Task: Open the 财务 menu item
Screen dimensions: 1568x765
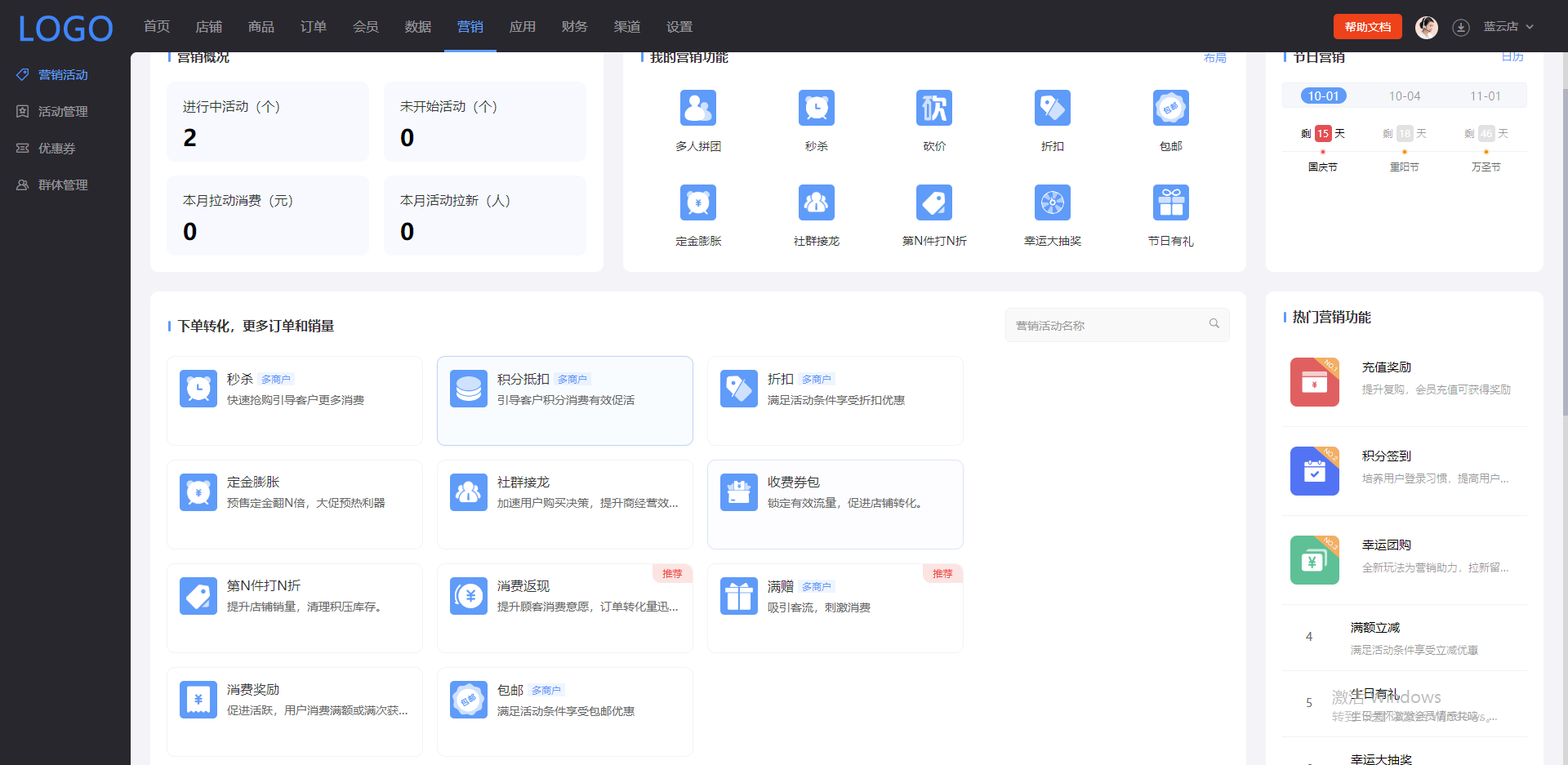Action: 575,27
